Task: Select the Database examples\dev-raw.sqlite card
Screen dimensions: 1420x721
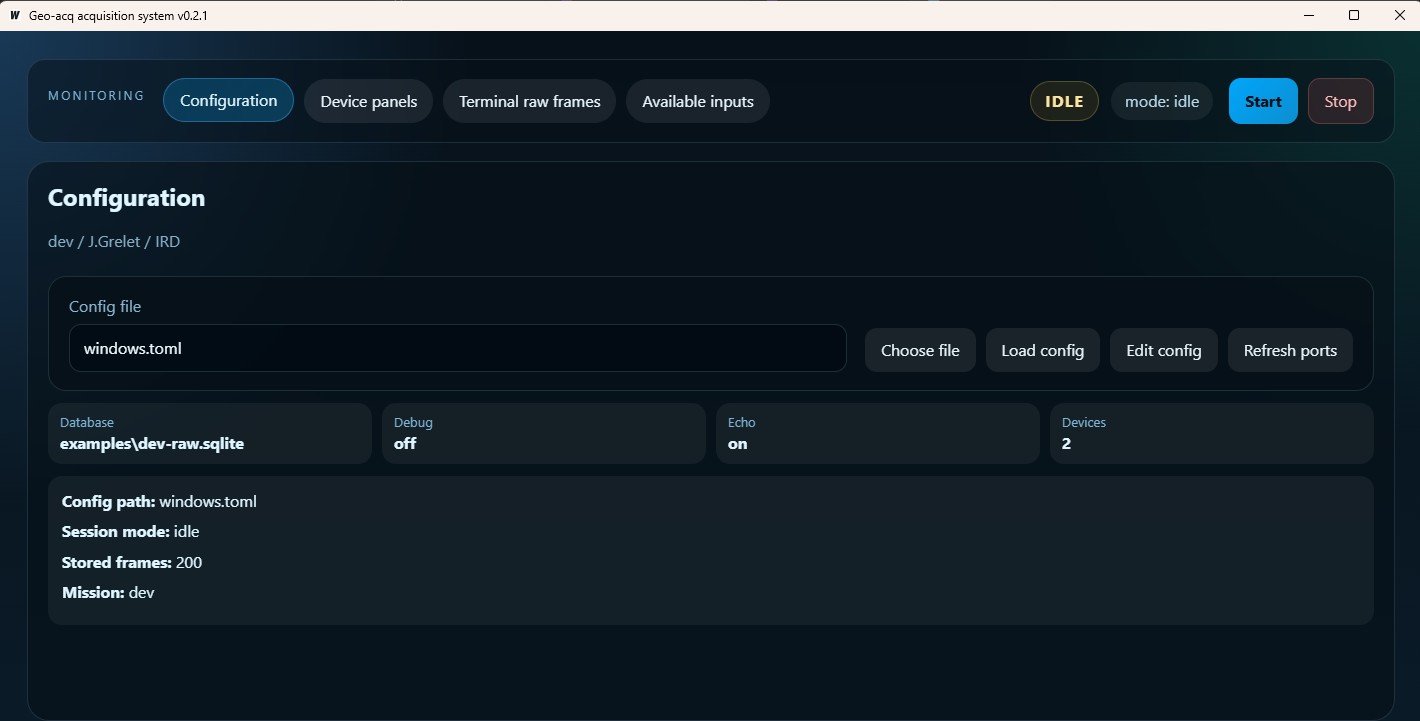Action: point(210,433)
